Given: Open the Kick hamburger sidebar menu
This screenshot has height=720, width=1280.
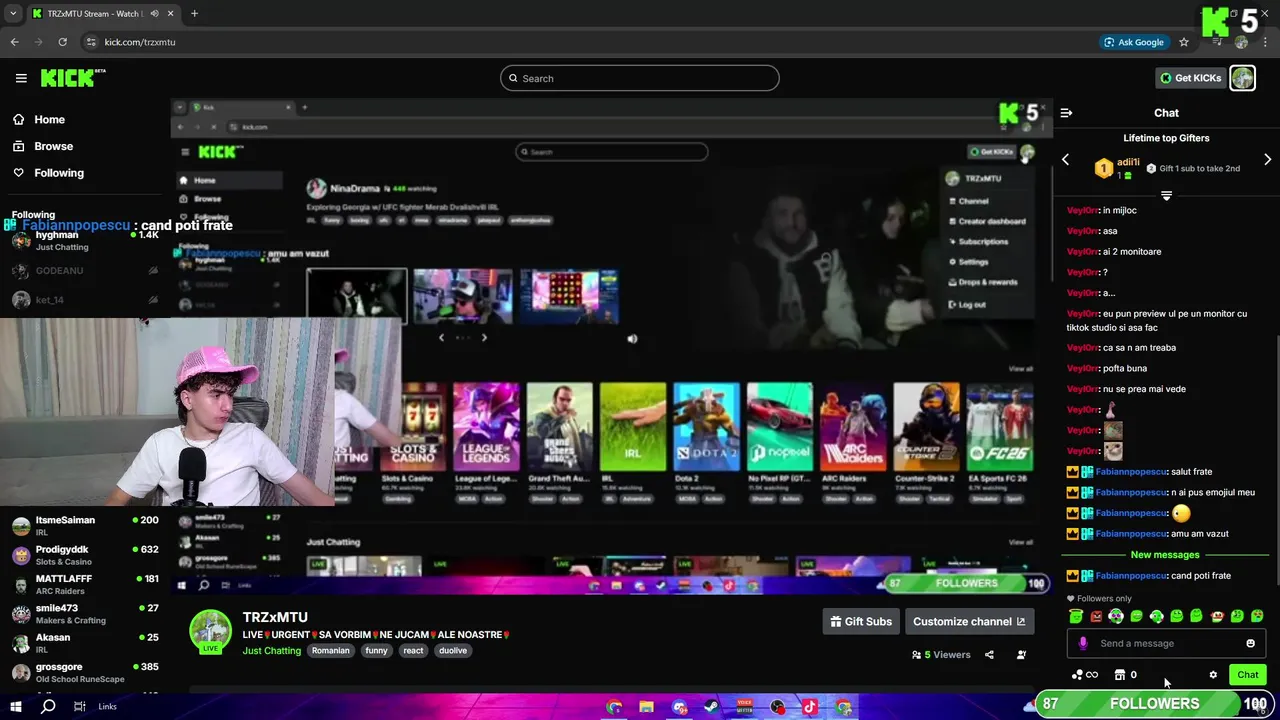Looking at the screenshot, I should pyautogui.click(x=21, y=78).
